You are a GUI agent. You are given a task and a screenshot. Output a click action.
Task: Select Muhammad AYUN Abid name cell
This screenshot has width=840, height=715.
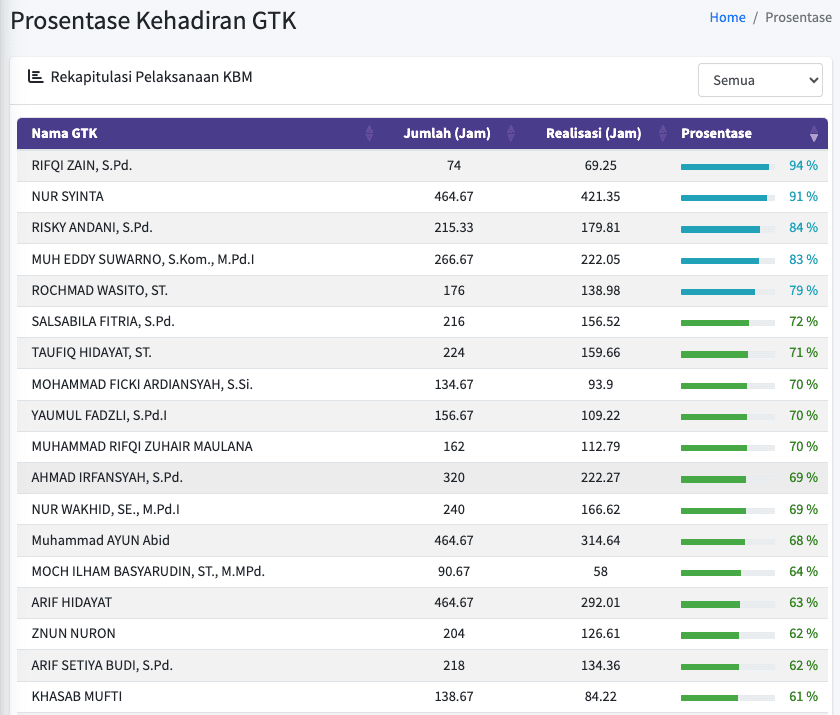[101, 540]
